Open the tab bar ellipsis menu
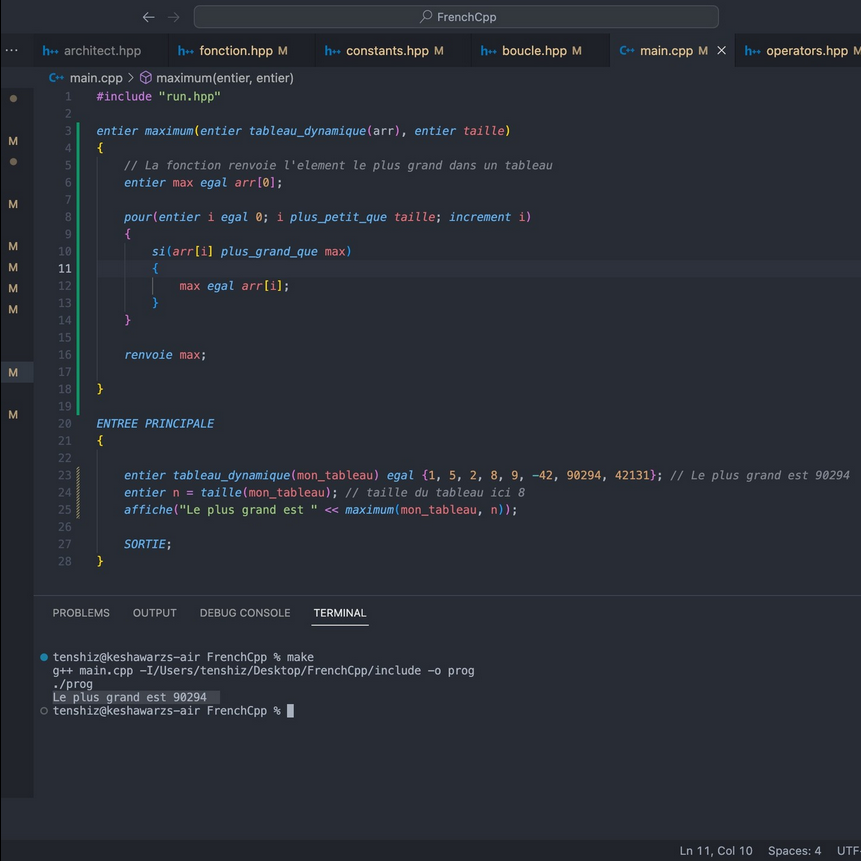The width and height of the screenshot is (861, 861). (x=11, y=50)
